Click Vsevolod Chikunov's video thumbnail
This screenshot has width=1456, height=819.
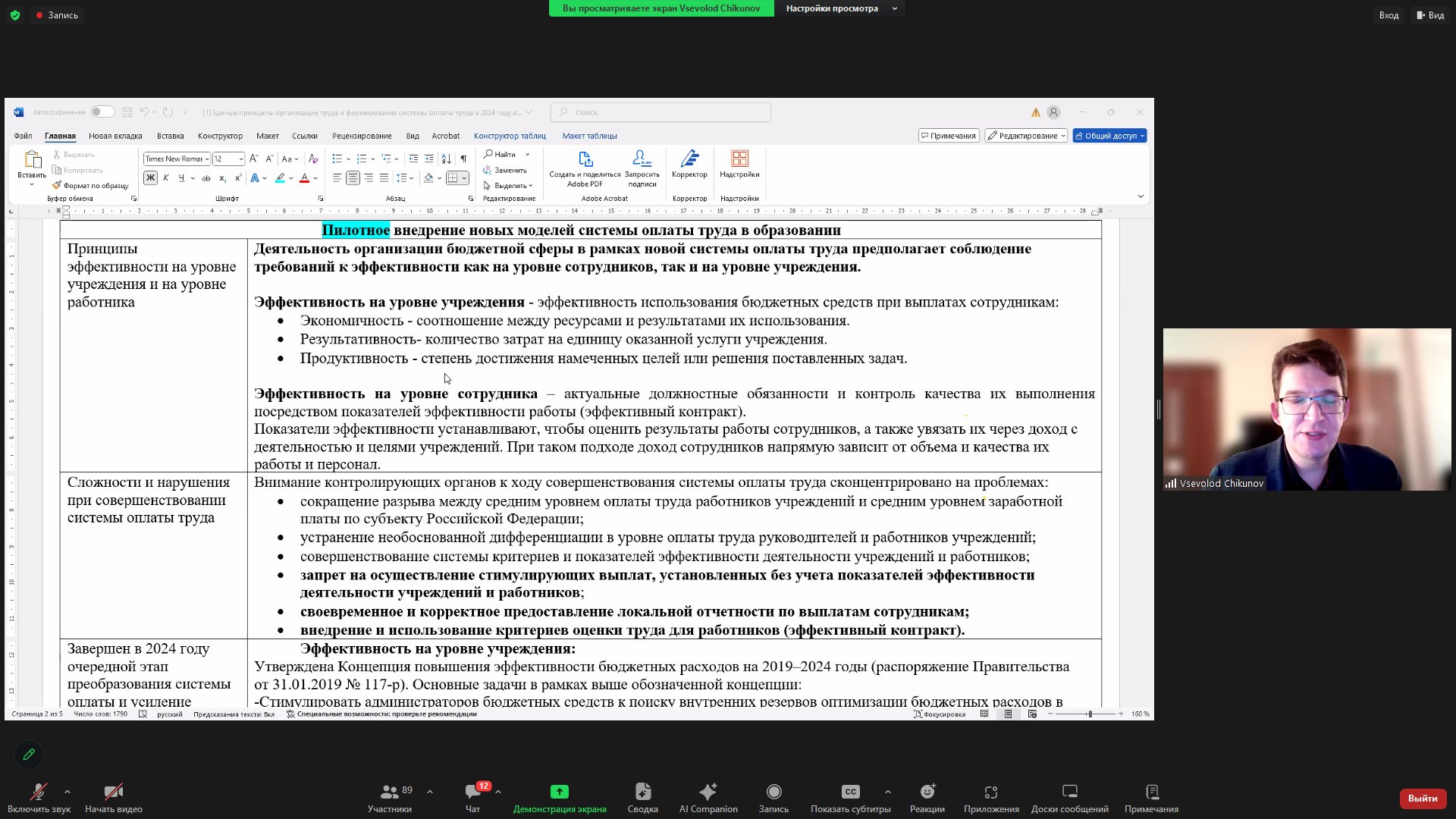(x=1307, y=409)
